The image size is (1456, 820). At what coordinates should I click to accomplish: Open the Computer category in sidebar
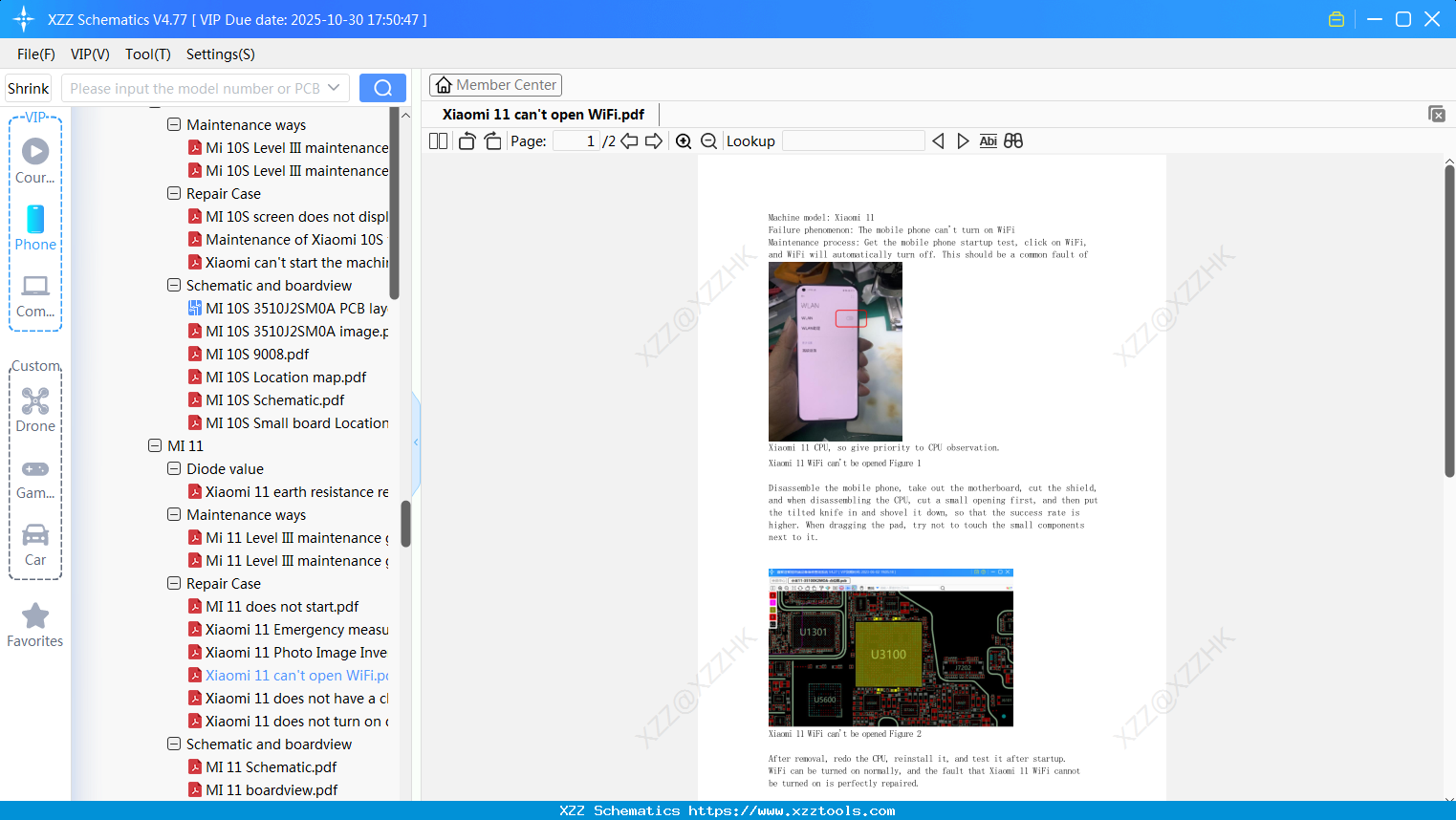click(35, 295)
